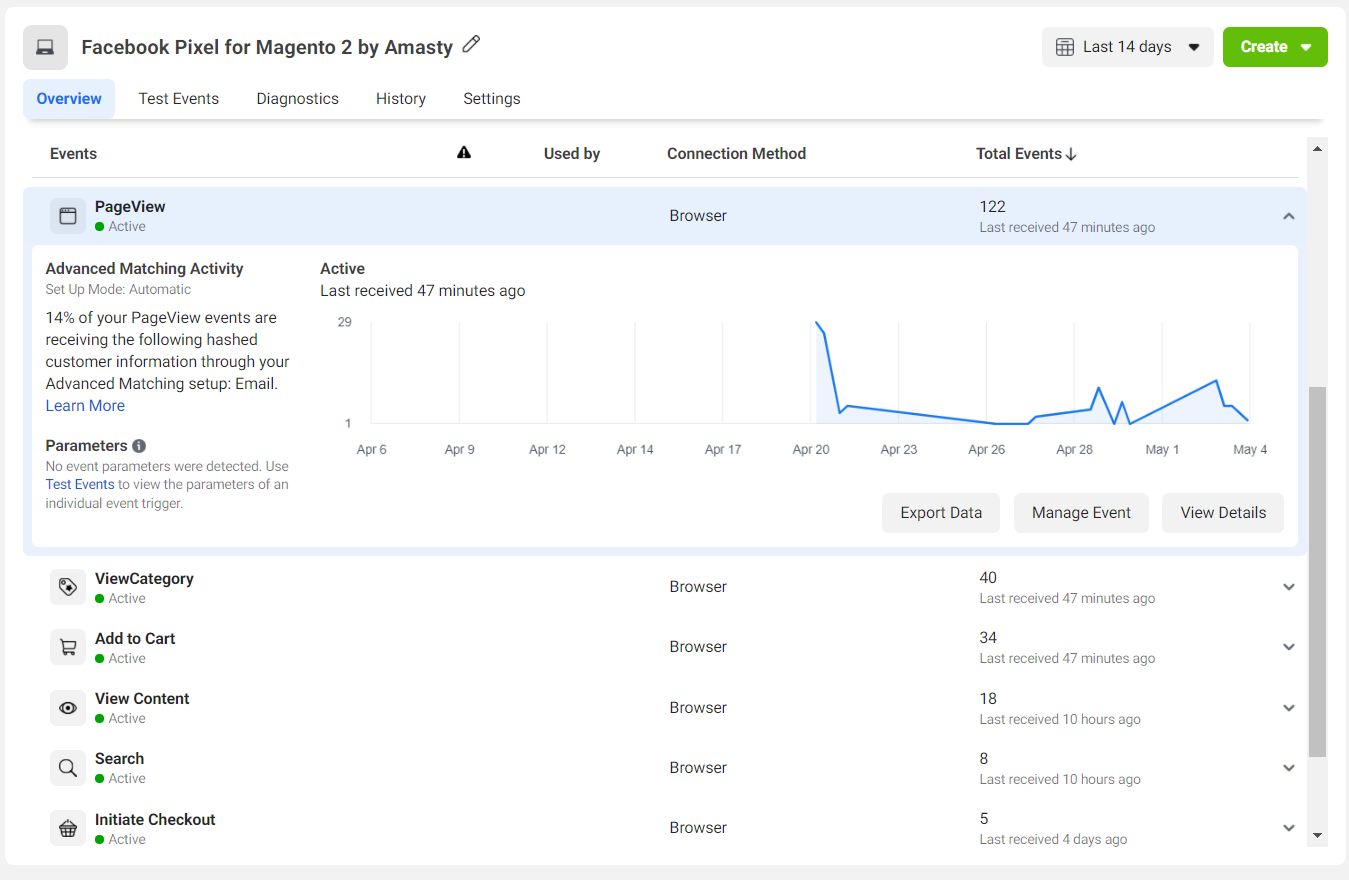Follow the Learn More link
The width and height of the screenshot is (1349, 880).
coord(85,406)
